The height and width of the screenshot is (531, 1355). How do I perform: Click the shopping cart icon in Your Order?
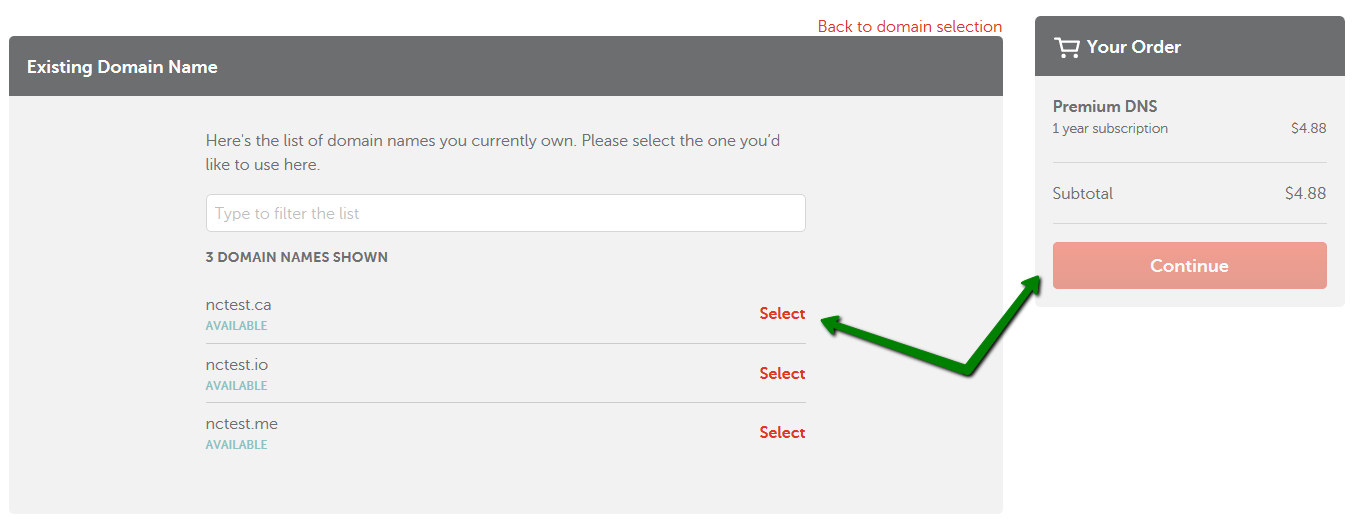click(x=1067, y=47)
